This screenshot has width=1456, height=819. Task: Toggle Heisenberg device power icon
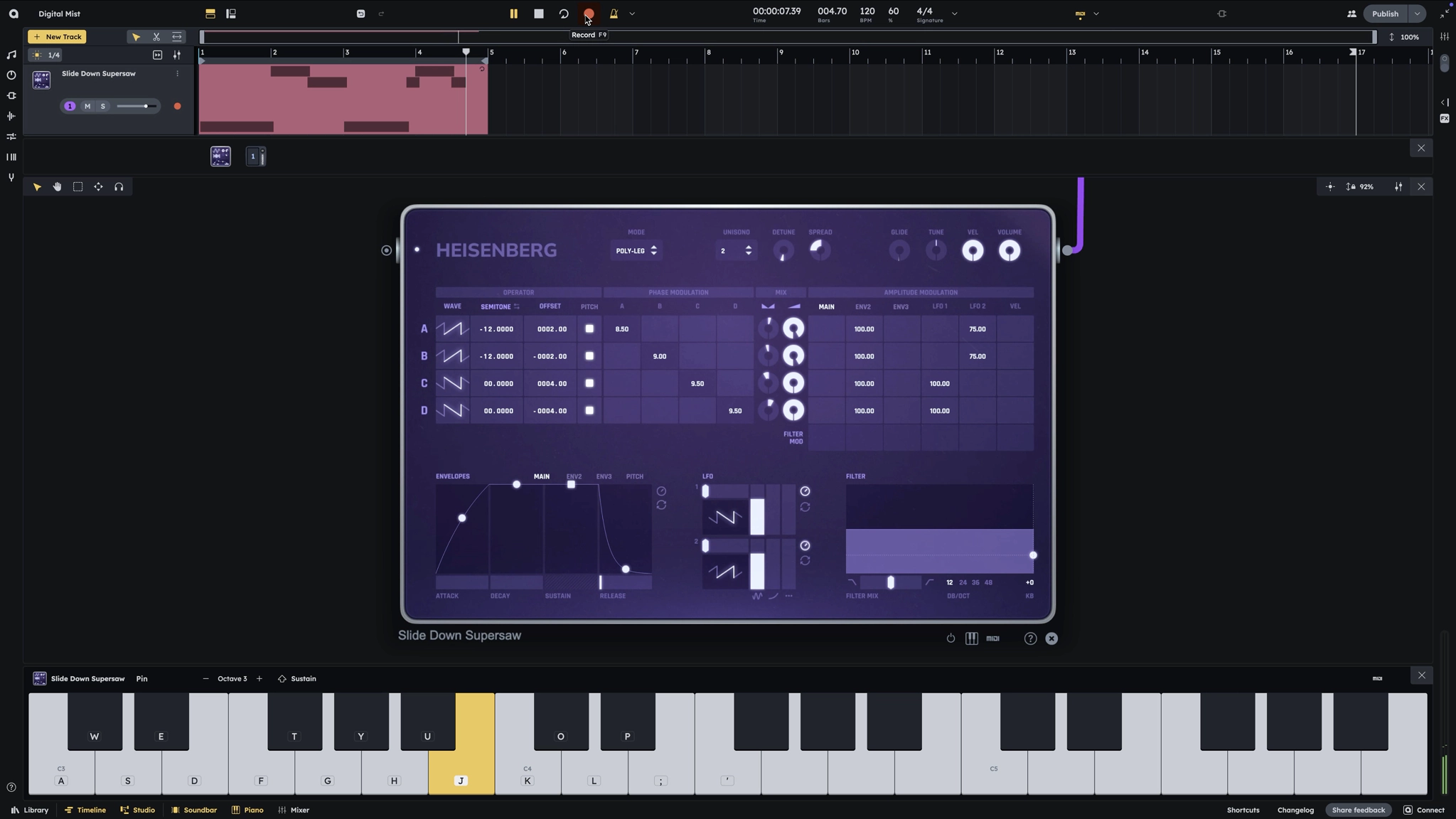(951, 638)
